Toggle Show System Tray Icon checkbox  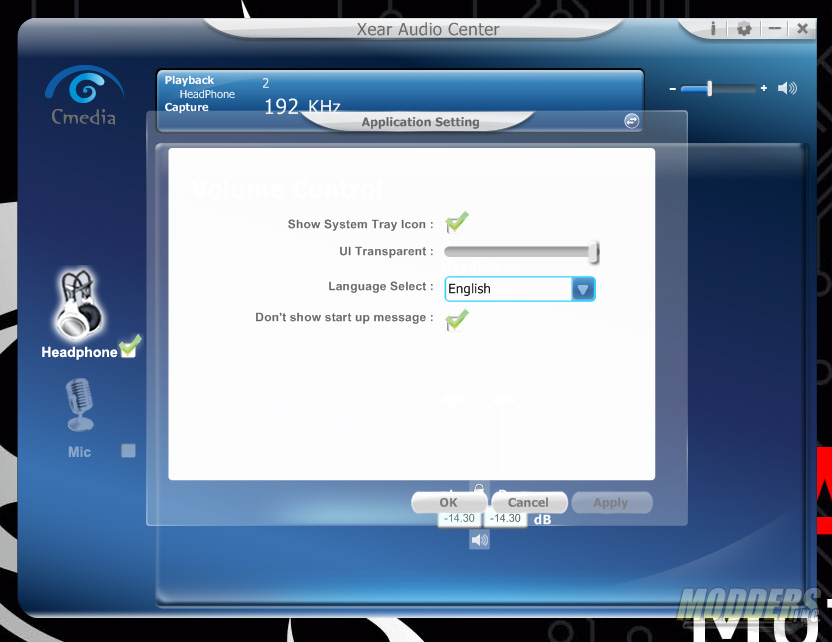pos(456,222)
